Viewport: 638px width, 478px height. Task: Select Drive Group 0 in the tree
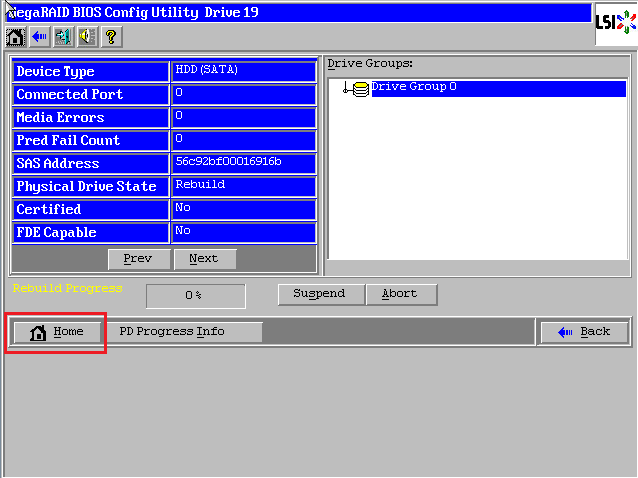pyautogui.click(x=414, y=87)
